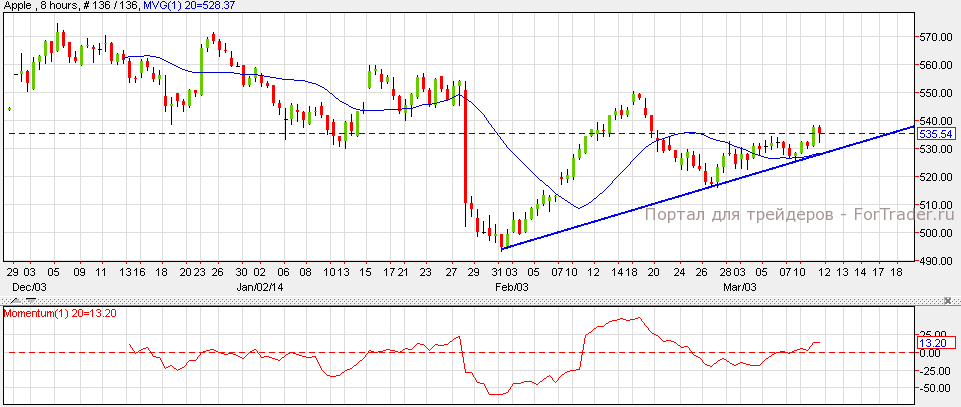Viewport: 961px width, 407px height.
Task: Click the "Apple, 8 hours" chart title
Action: tap(40, 7)
